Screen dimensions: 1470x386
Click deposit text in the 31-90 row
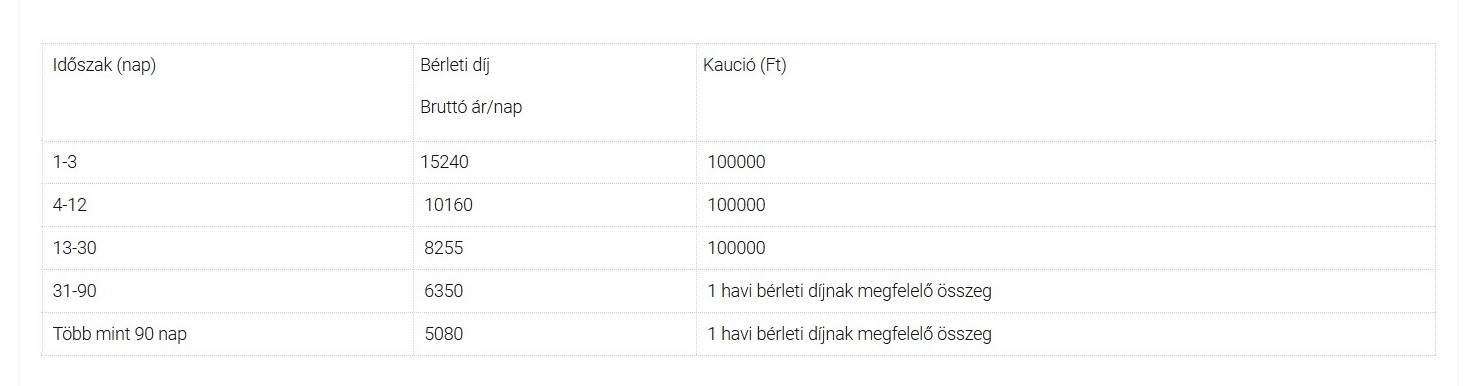849,291
